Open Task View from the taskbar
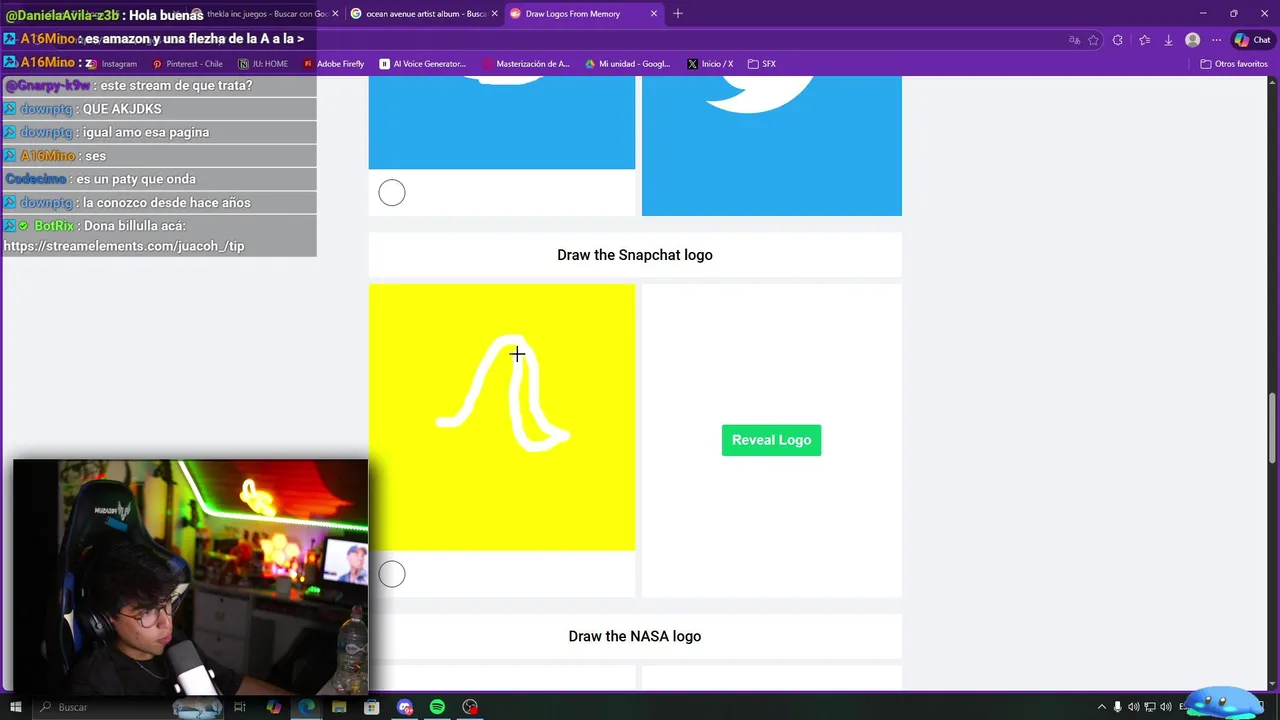 tap(240, 707)
